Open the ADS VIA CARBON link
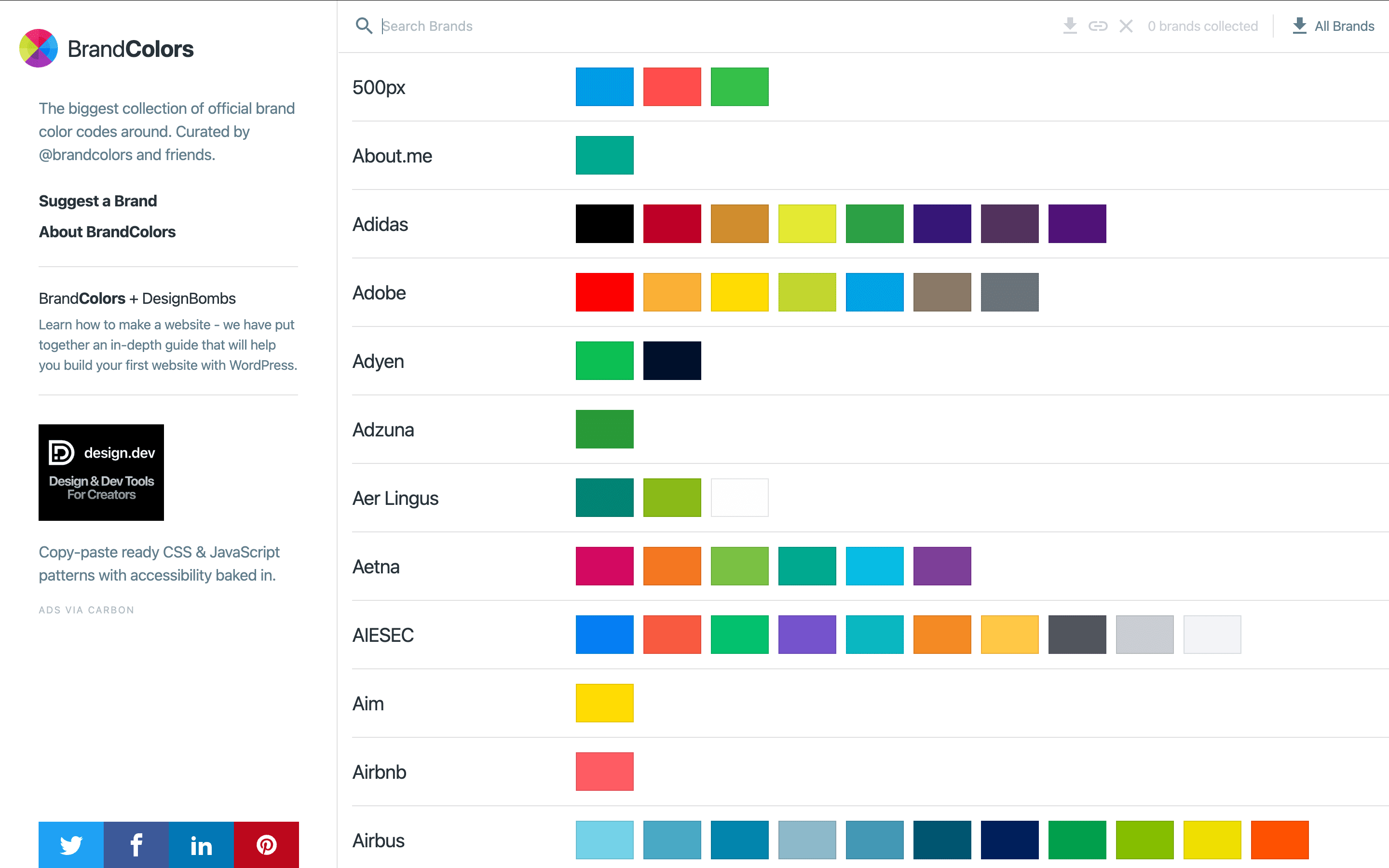This screenshot has width=1389, height=868. [87, 610]
